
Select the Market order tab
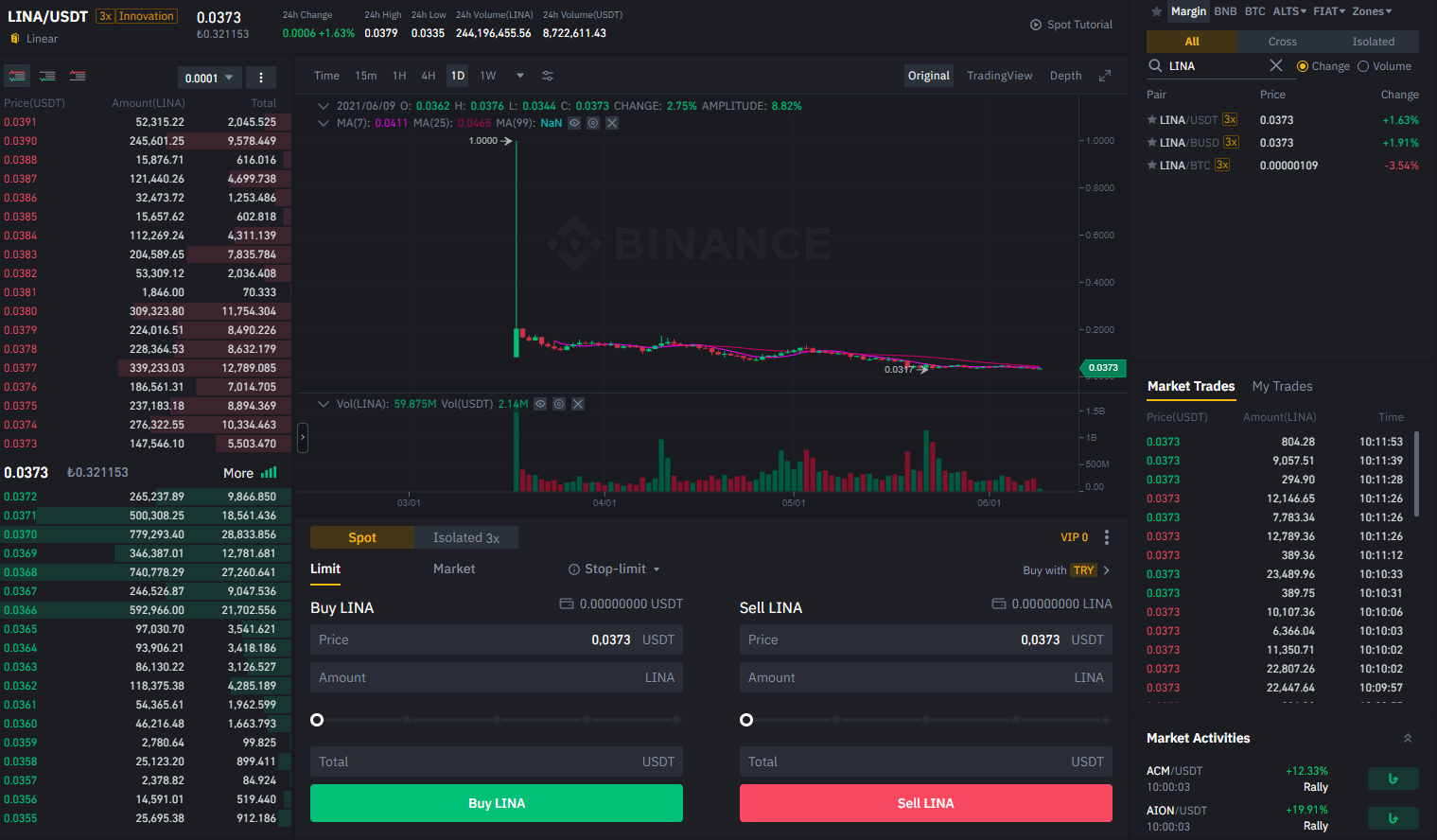tap(454, 569)
